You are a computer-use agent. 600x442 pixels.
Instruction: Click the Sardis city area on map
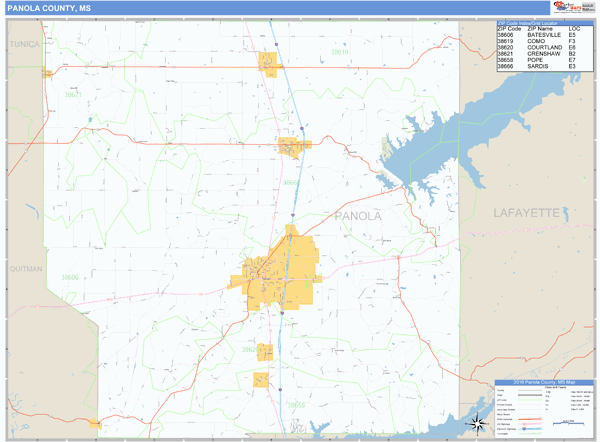[291, 147]
